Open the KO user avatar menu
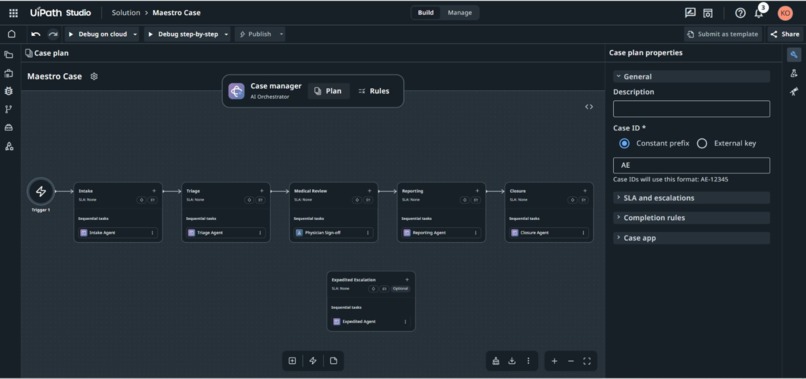The width and height of the screenshot is (806, 379). pos(785,13)
